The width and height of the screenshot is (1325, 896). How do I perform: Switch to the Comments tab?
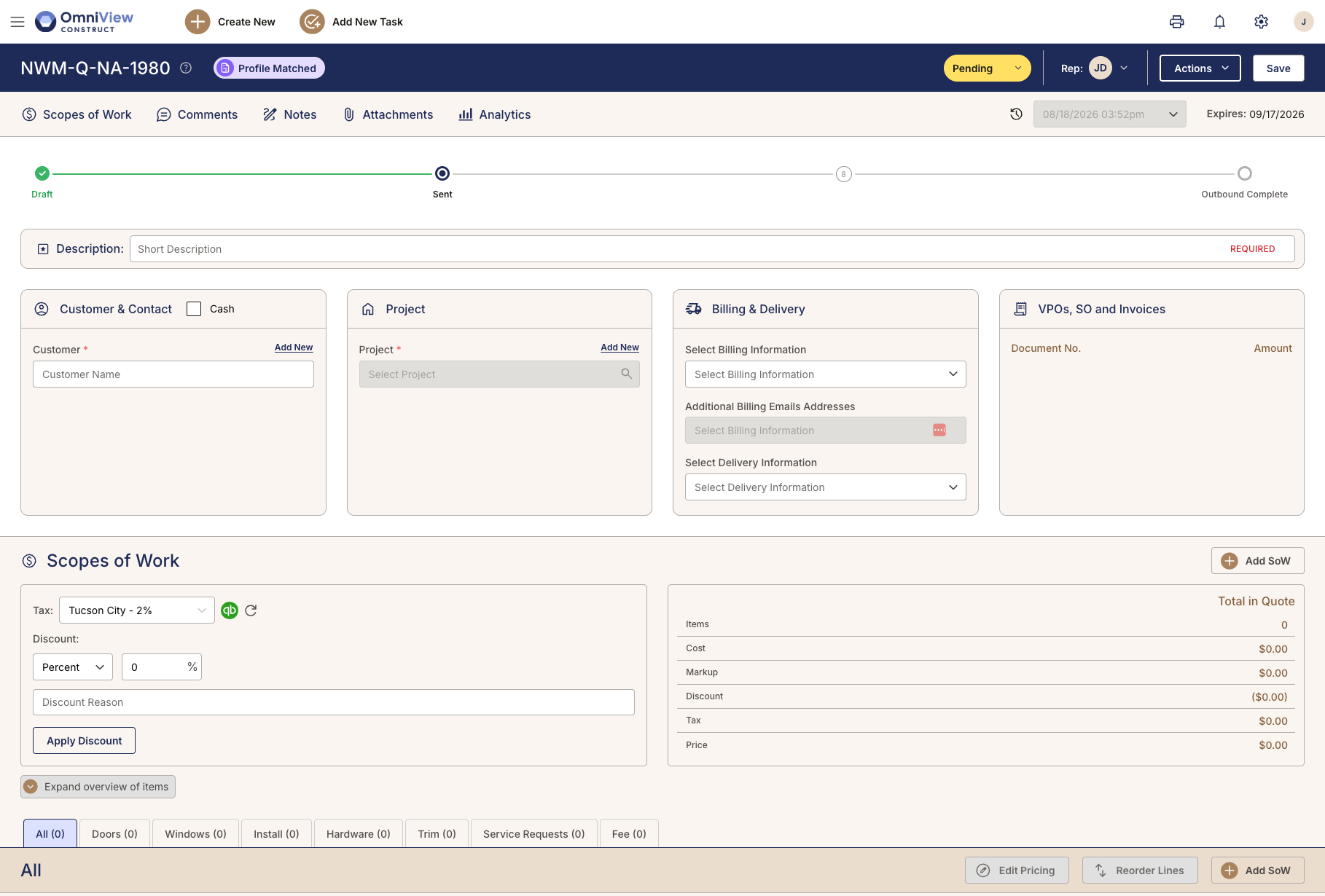click(197, 114)
